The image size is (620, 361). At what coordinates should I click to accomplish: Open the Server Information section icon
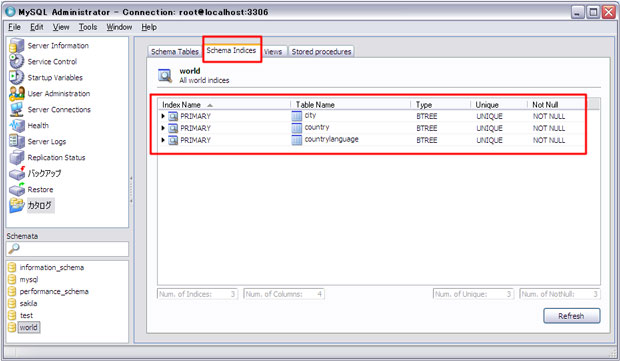pos(17,45)
